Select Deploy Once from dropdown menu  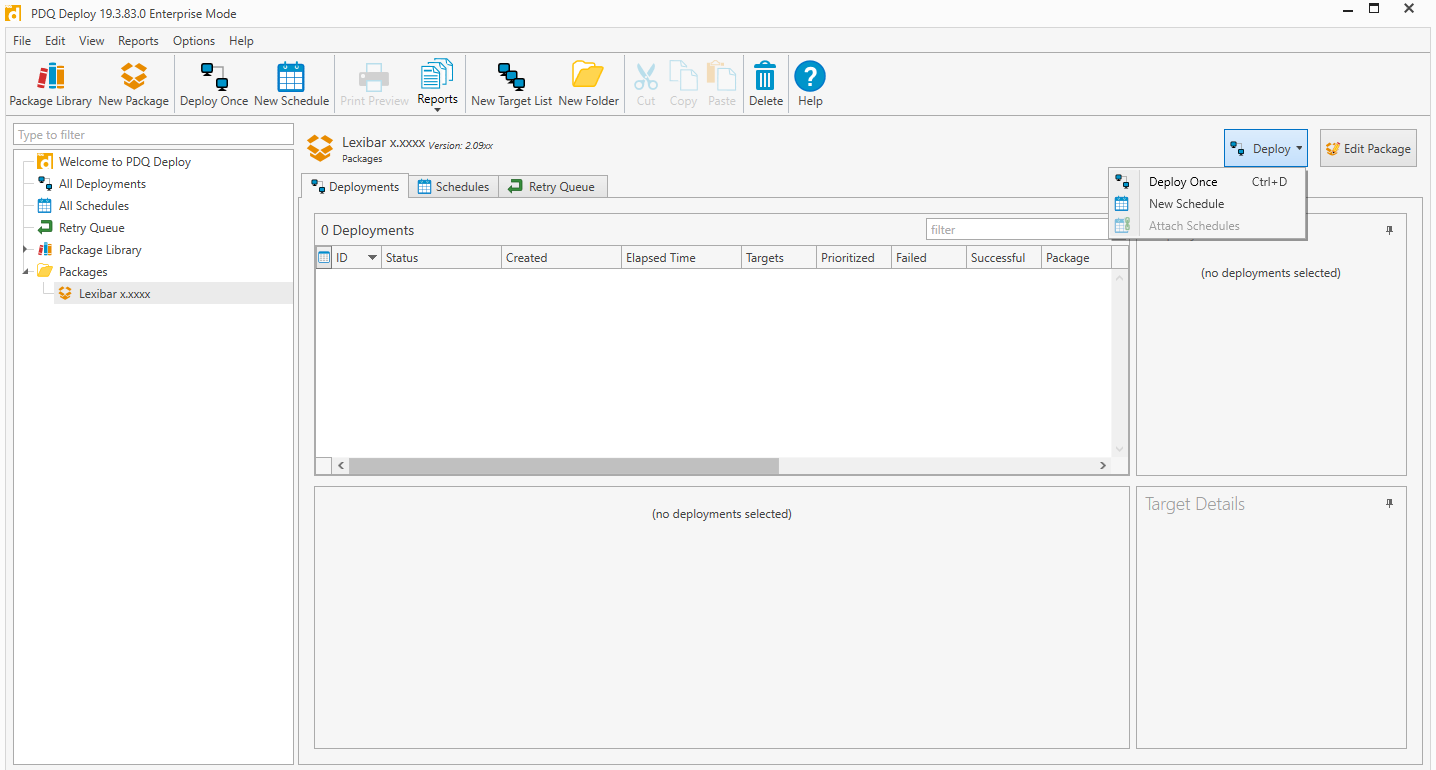pyautogui.click(x=1183, y=182)
